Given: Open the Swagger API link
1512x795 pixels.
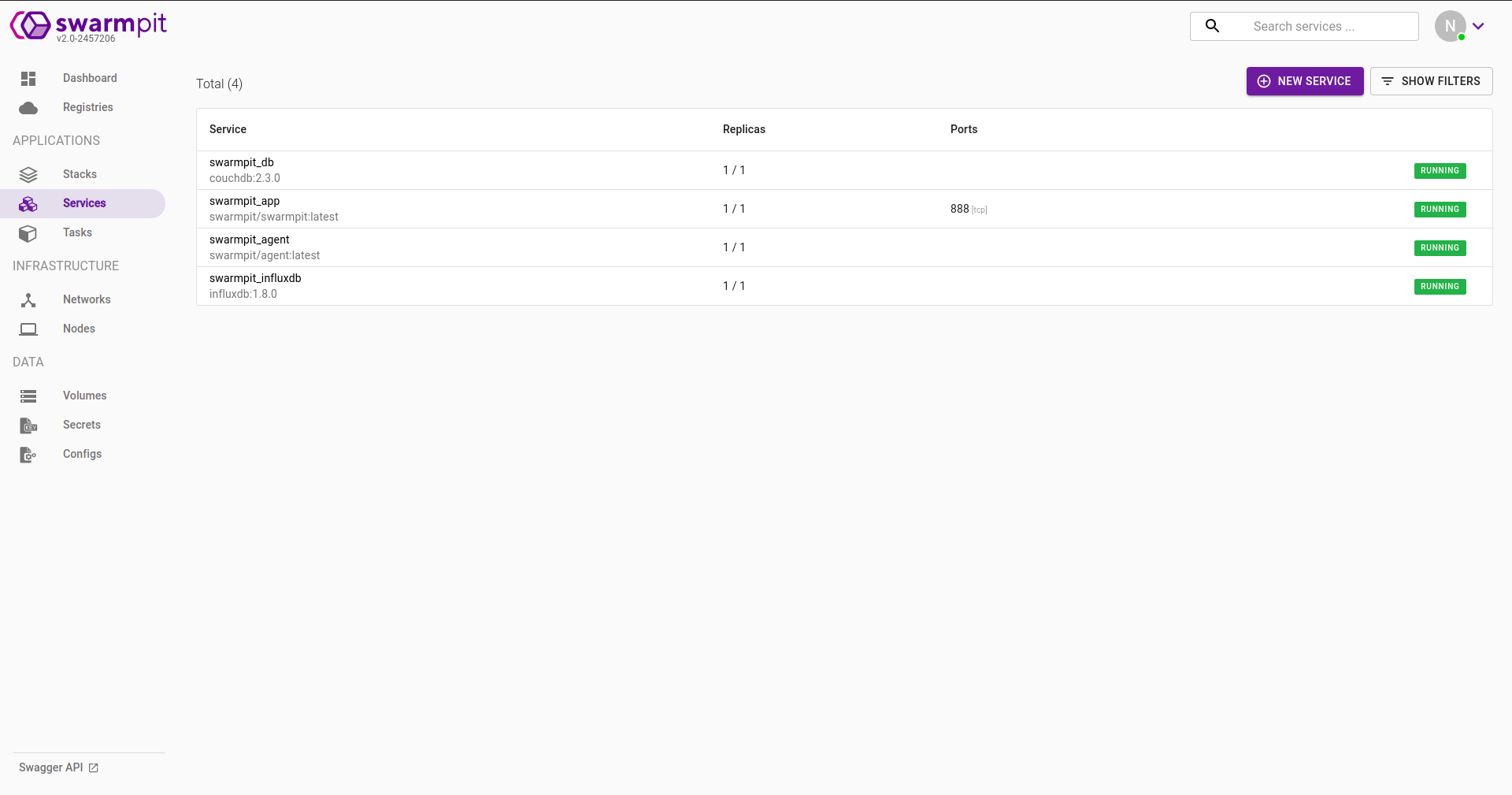Looking at the screenshot, I should (x=58, y=767).
